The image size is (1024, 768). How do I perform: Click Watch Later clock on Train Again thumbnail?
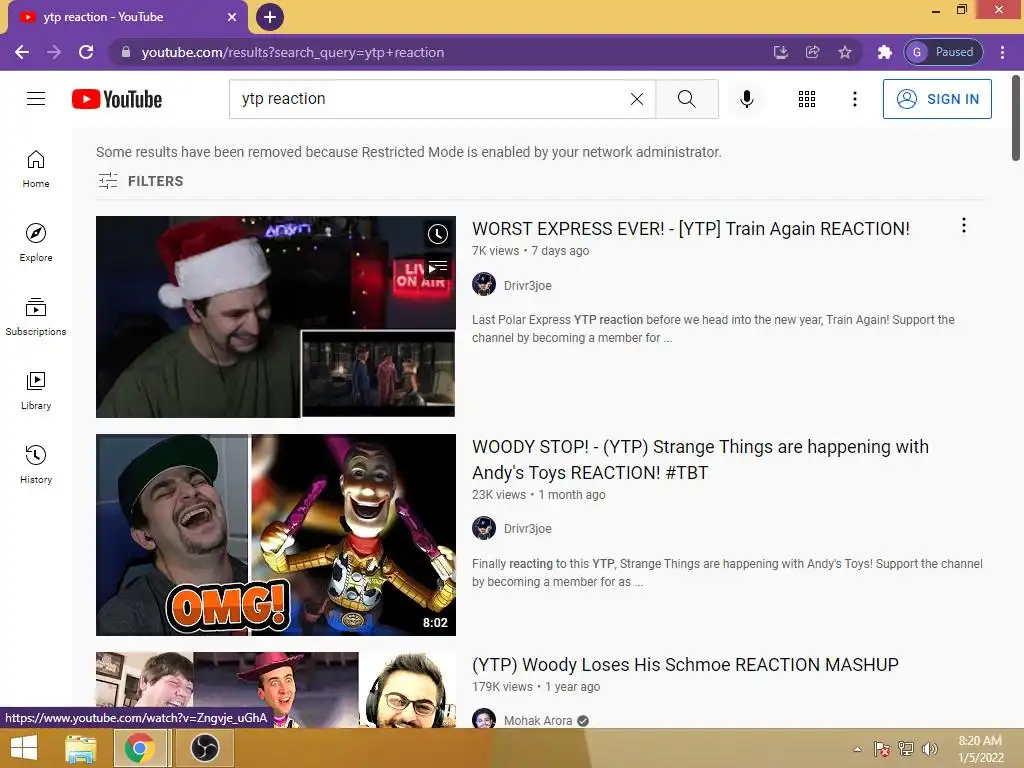(438, 234)
